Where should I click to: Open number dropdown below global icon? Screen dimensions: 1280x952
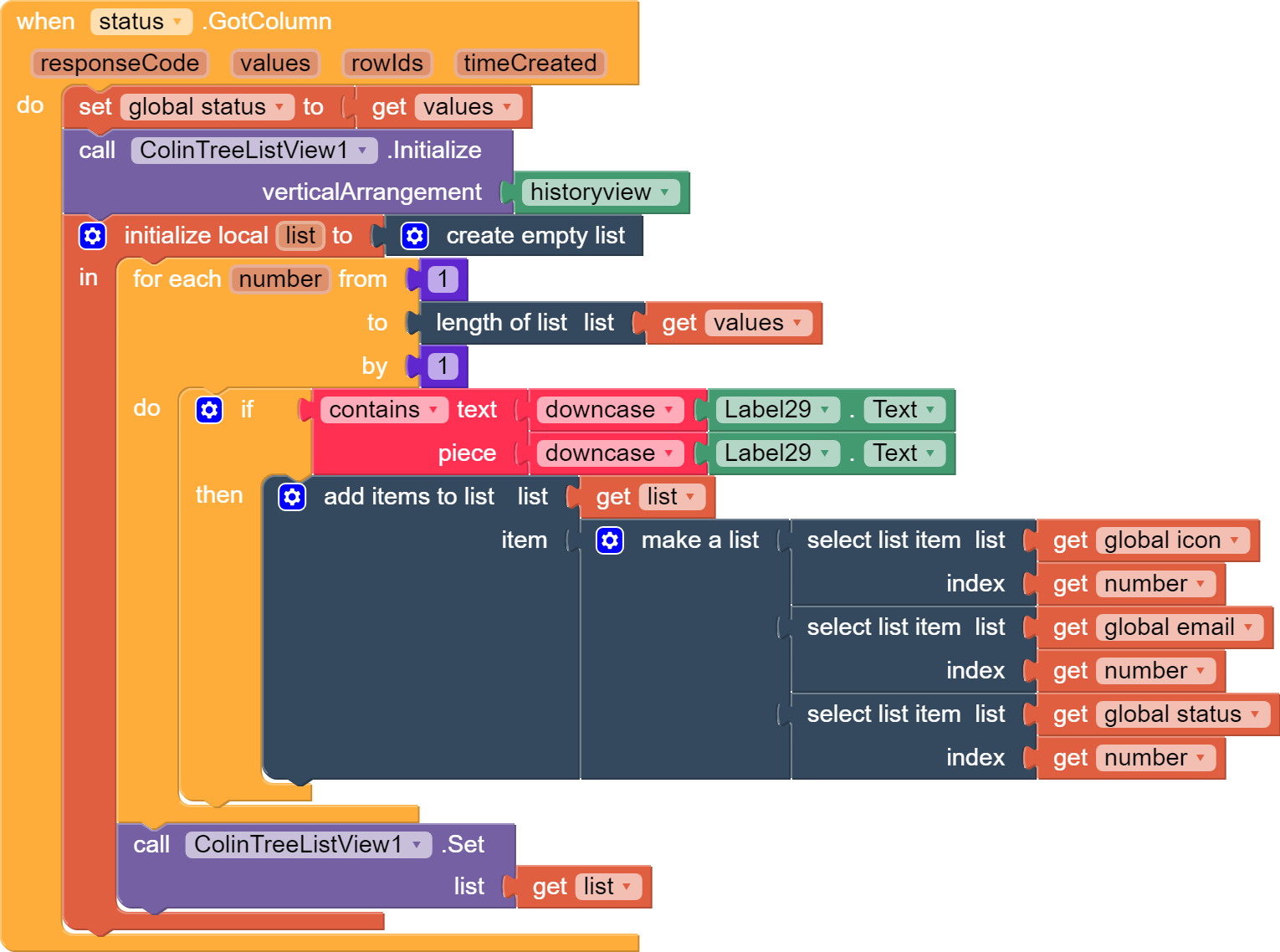tap(1155, 584)
